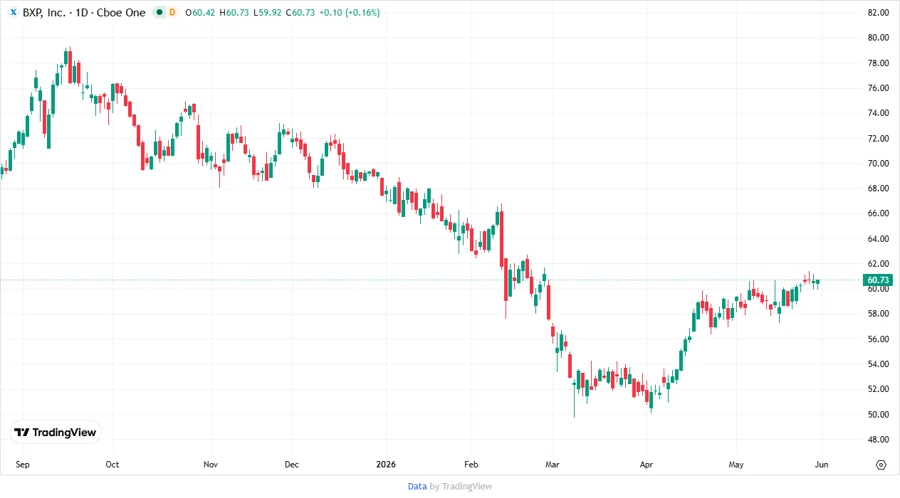This screenshot has height=498, width=900.
Task: Open the Data link below chart
Action: coord(417,486)
